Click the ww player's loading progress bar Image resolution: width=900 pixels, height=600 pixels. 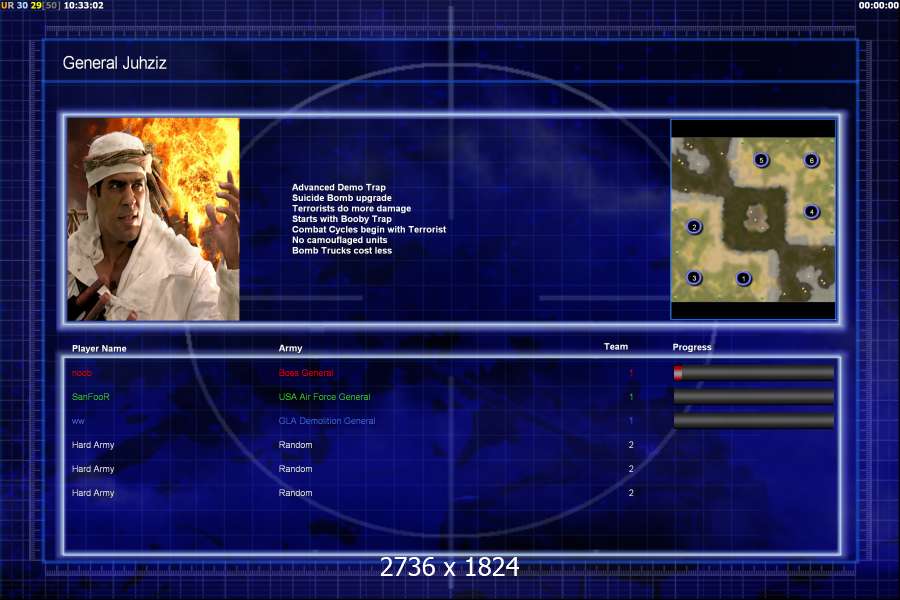(x=754, y=421)
